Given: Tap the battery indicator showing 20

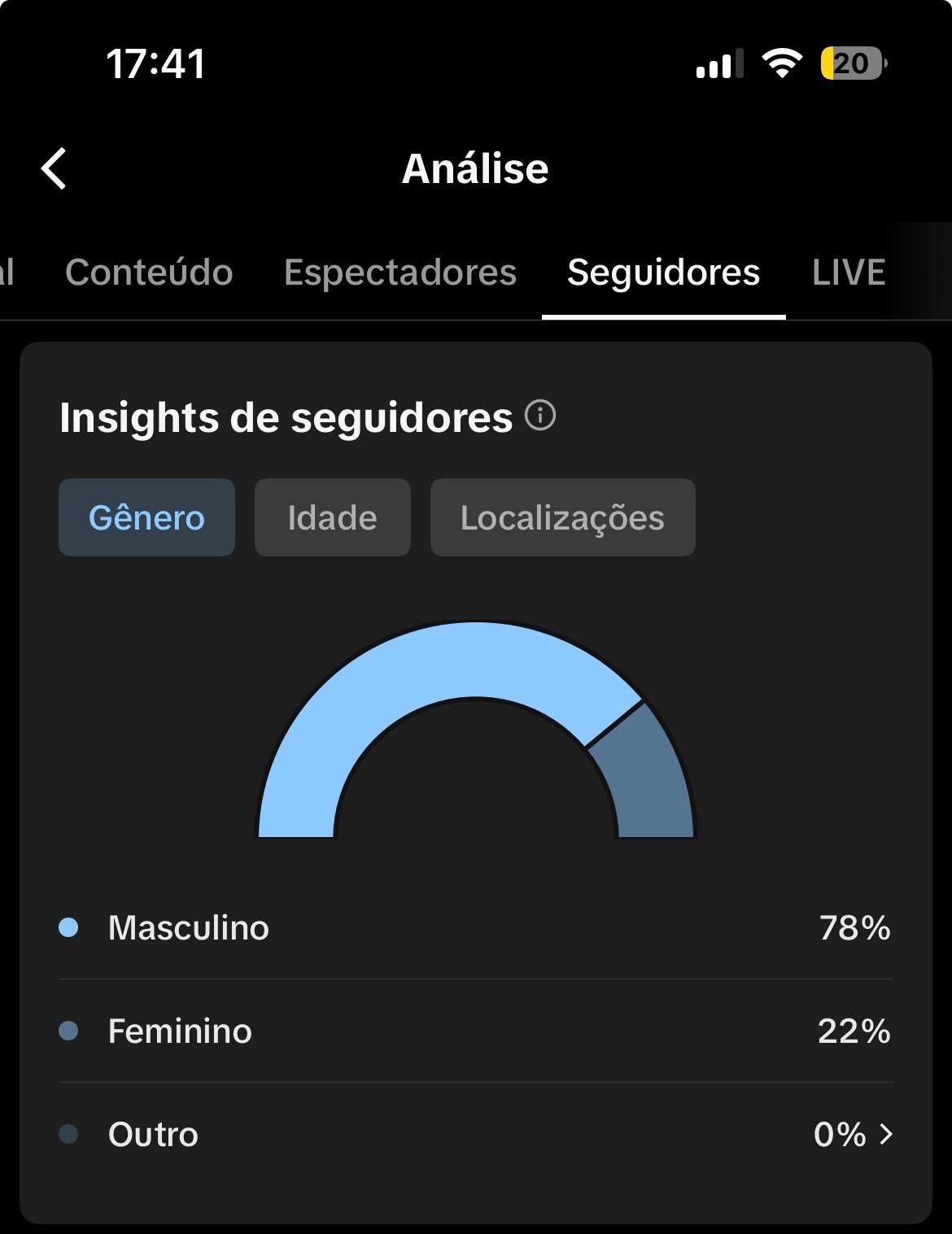Looking at the screenshot, I should pyautogui.click(x=853, y=63).
